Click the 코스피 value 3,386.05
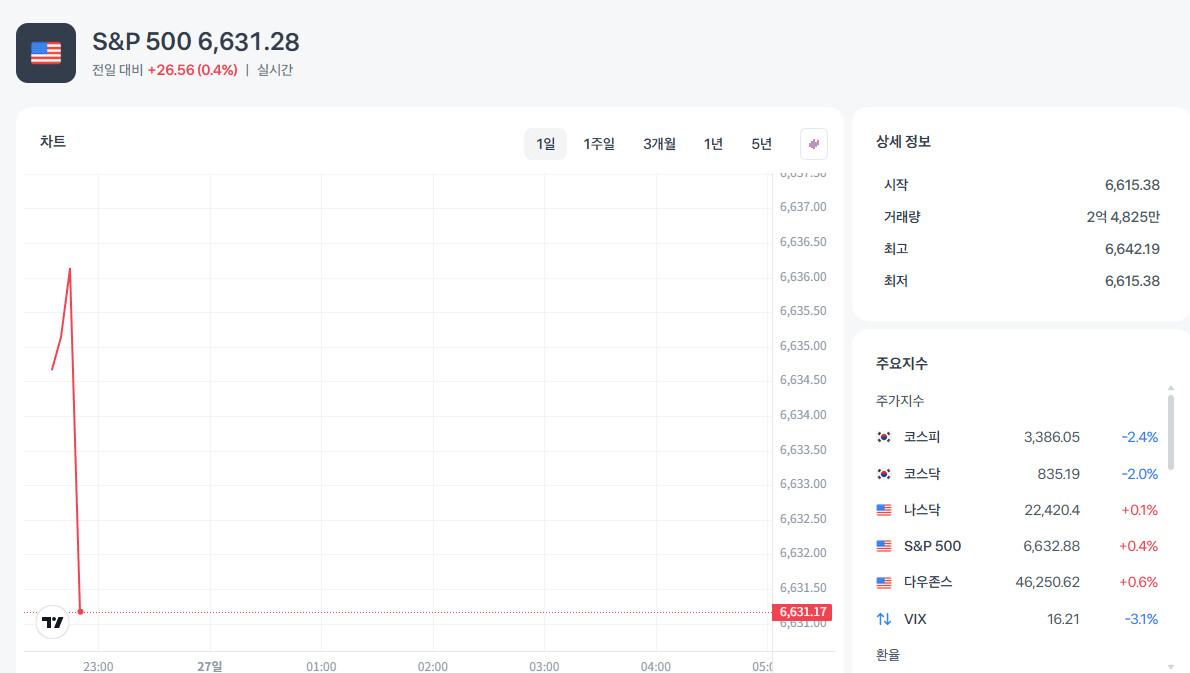Screen dimensions: 1190x673 tap(1052, 437)
